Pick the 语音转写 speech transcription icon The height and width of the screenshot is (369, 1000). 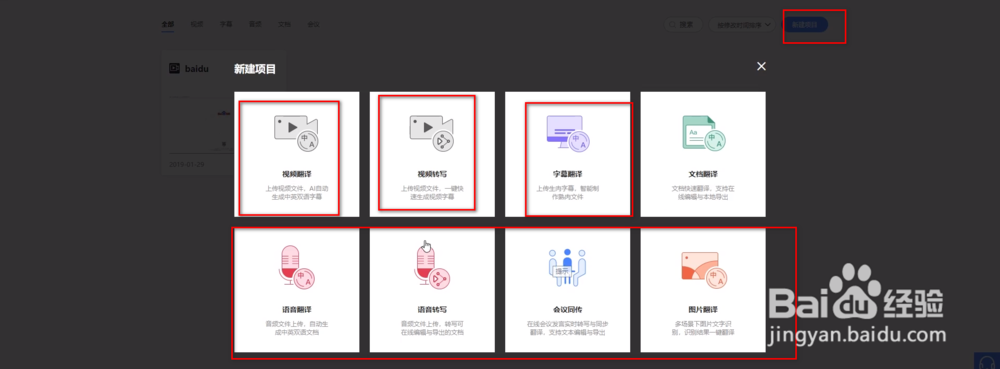[433, 267]
